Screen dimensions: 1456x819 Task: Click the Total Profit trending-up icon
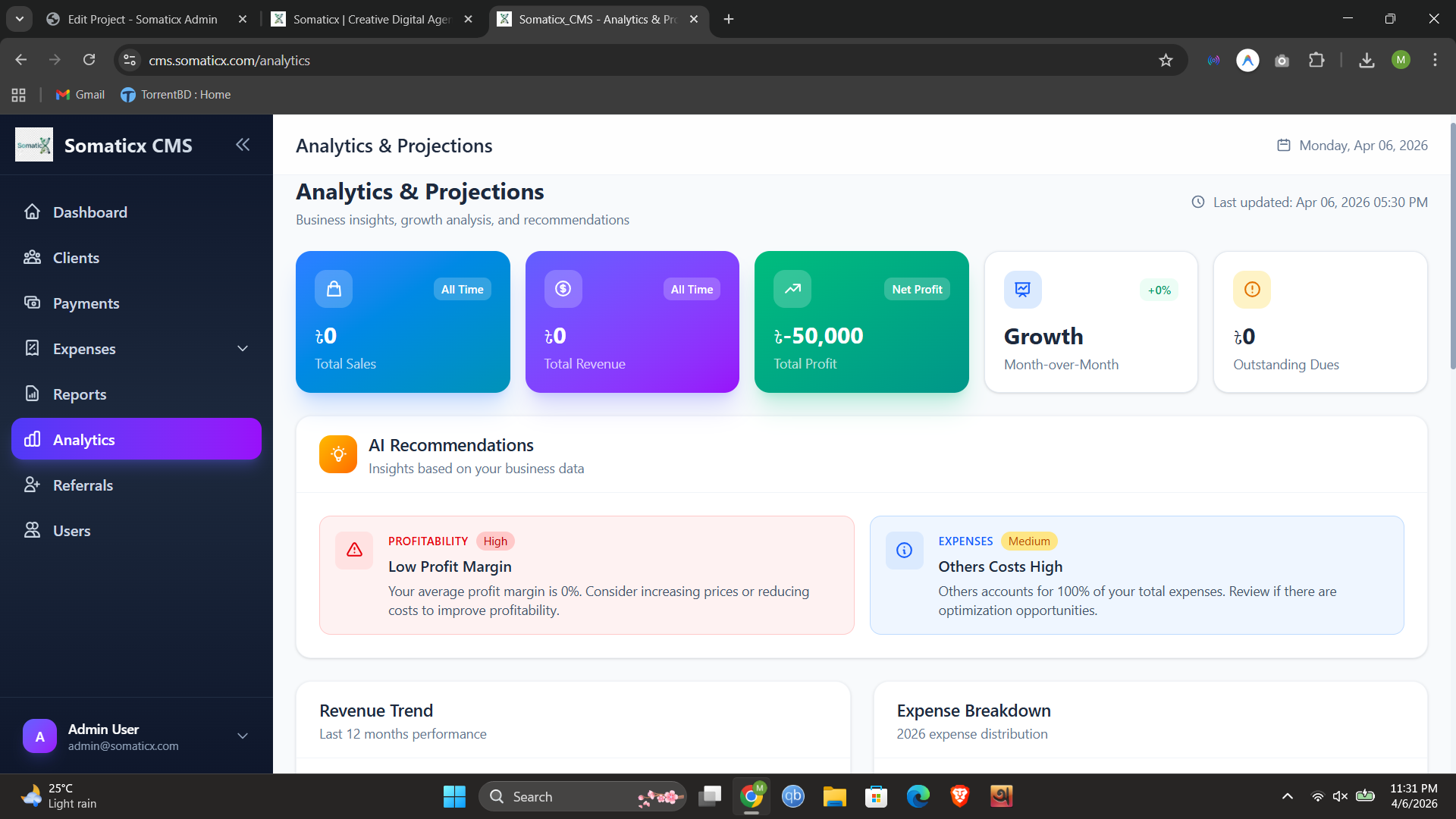(792, 289)
